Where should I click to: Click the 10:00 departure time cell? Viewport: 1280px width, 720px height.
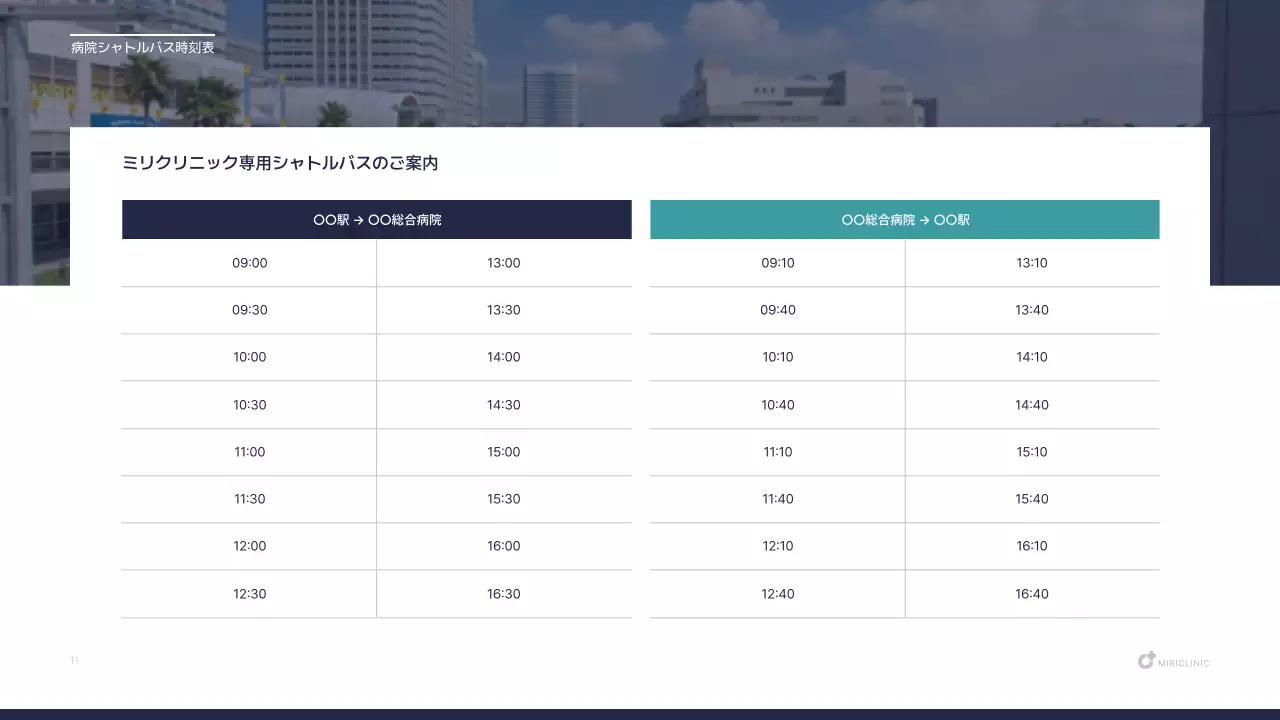(249, 357)
